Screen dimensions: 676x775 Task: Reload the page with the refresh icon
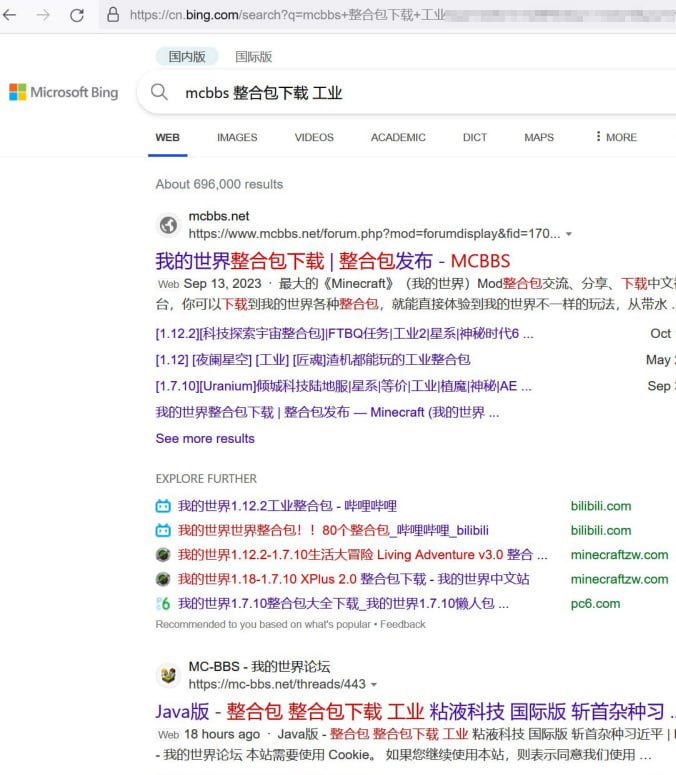coord(77,15)
